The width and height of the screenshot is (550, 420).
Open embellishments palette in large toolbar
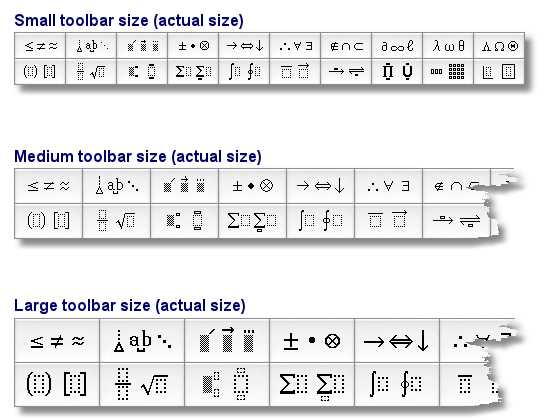coord(227,341)
